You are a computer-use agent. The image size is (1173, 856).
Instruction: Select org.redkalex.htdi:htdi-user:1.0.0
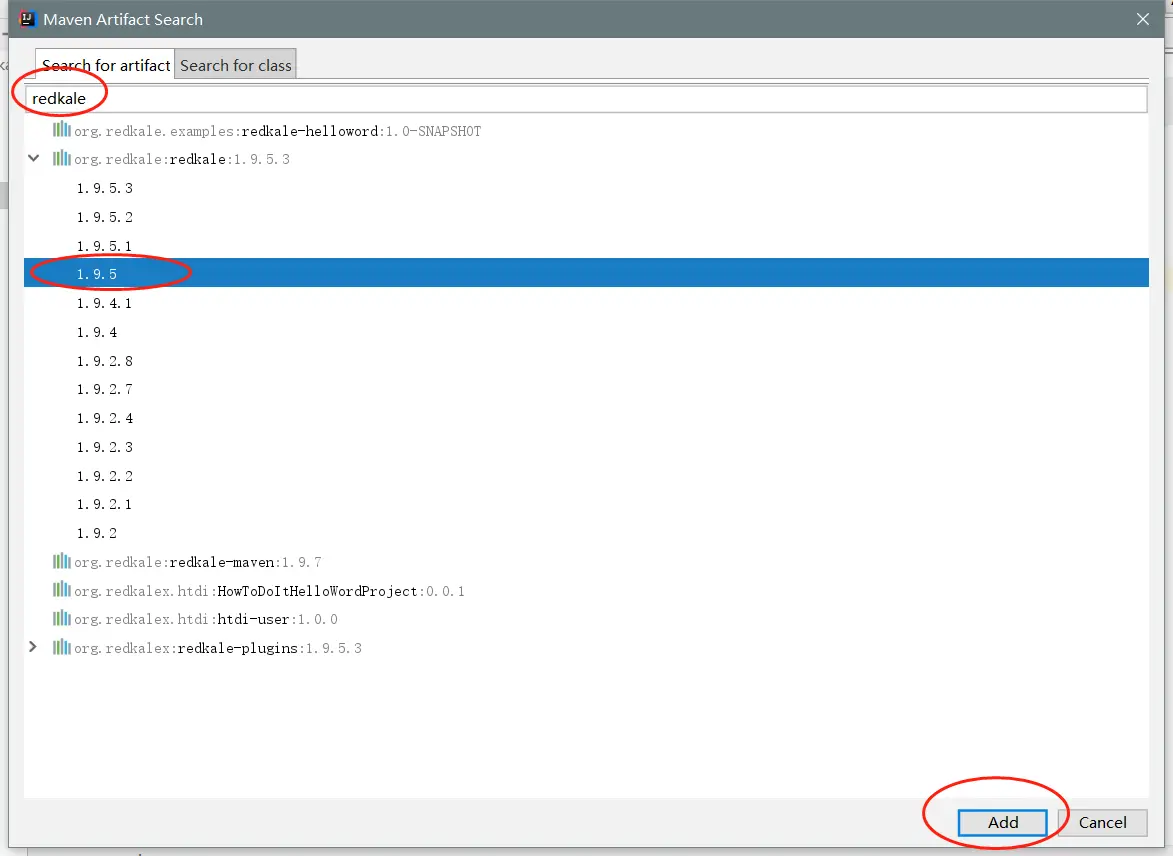click(x=206, y=620)
